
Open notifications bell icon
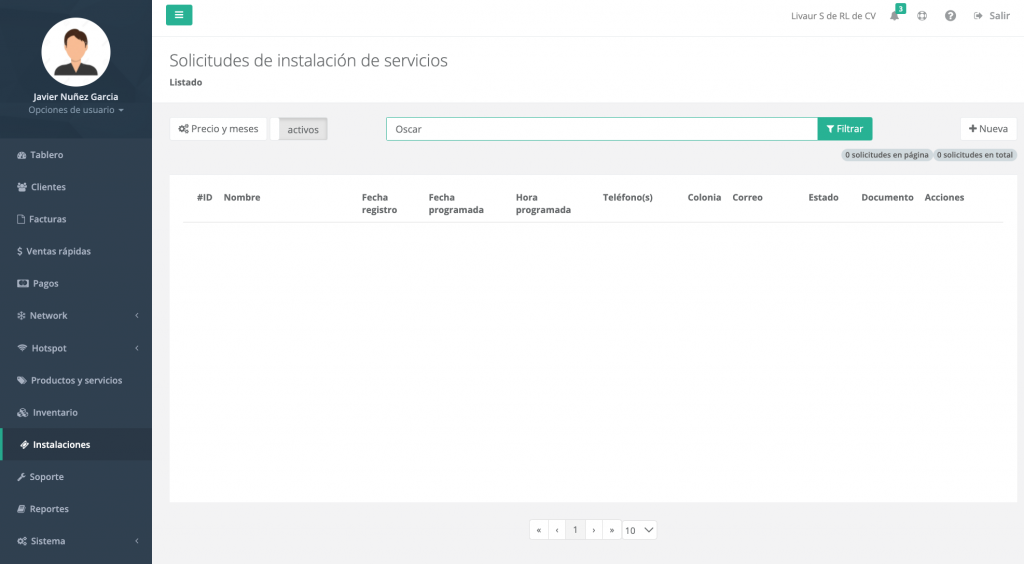[894, 16]
